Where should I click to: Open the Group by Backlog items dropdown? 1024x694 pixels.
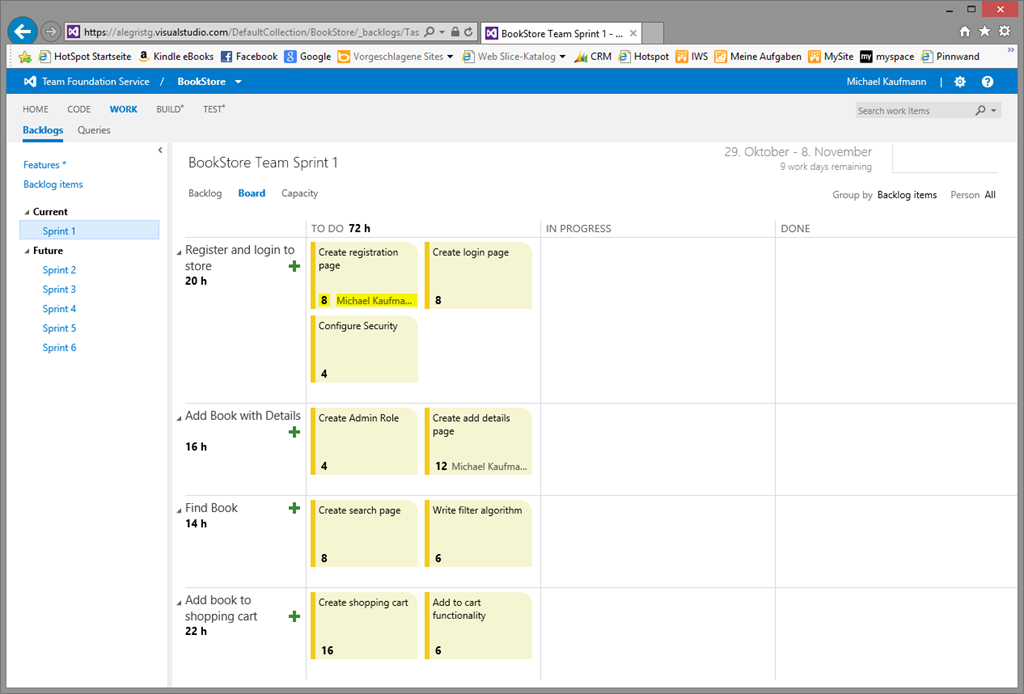906,195
